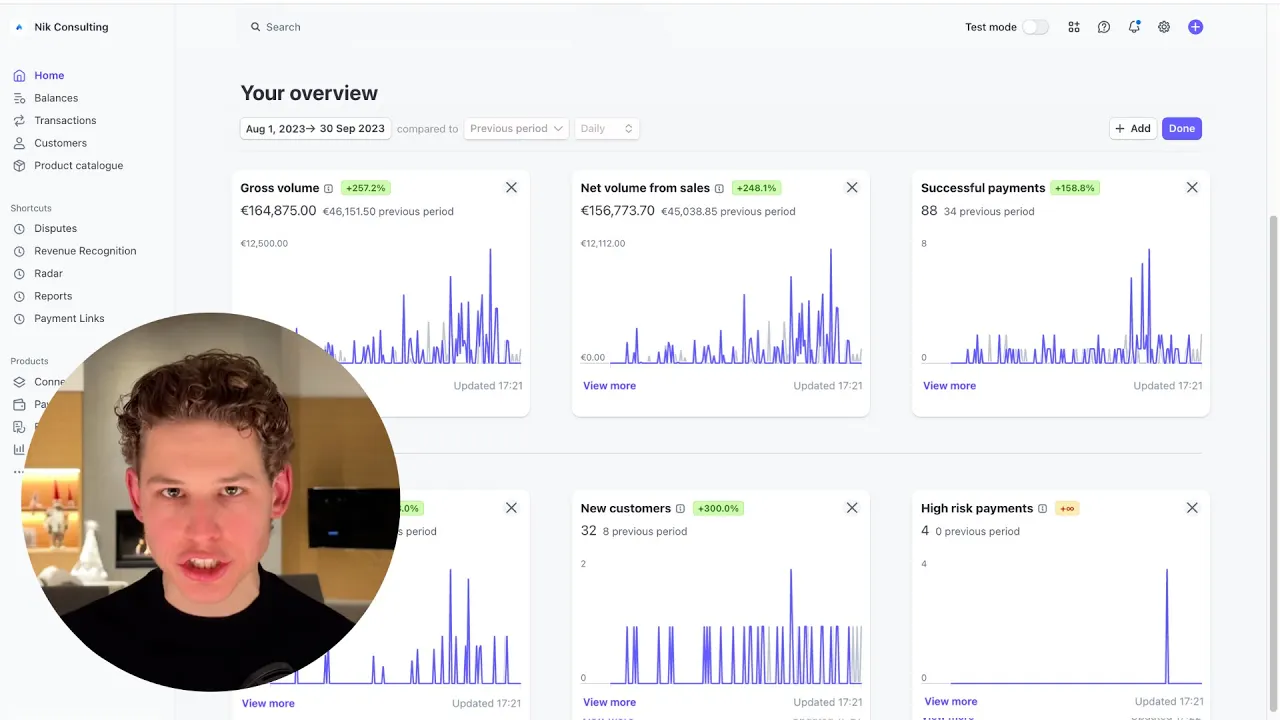Click the Reports shortcut icon
1280x720 pixels.
19,296
